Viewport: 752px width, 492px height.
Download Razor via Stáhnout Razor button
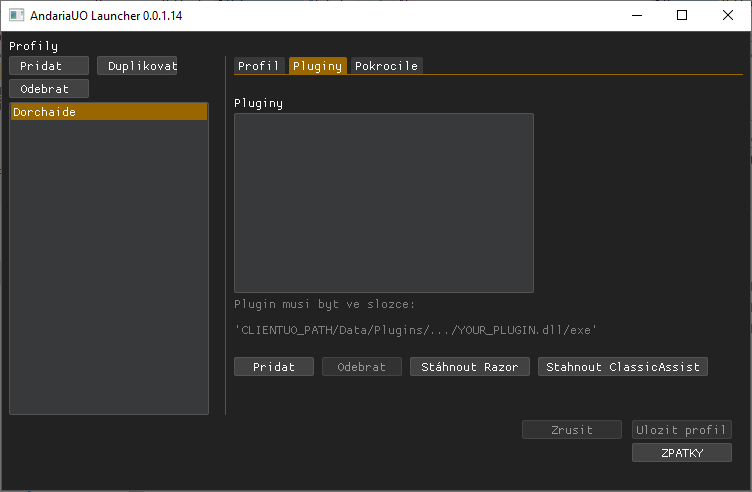[x=469, y=367]
